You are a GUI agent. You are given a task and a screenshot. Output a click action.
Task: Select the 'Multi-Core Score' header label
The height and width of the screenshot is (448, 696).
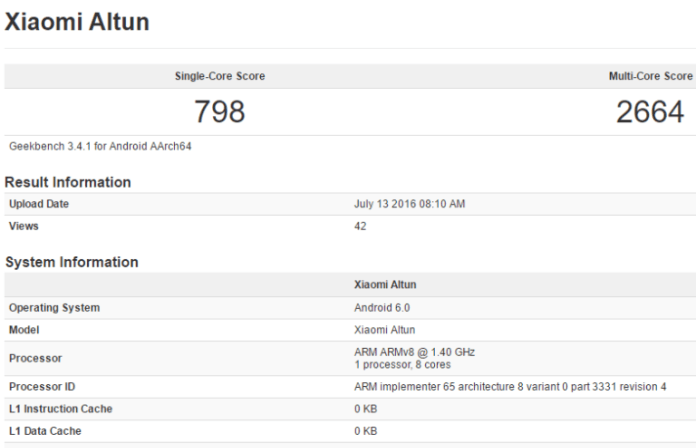click(x=651, y=76)
